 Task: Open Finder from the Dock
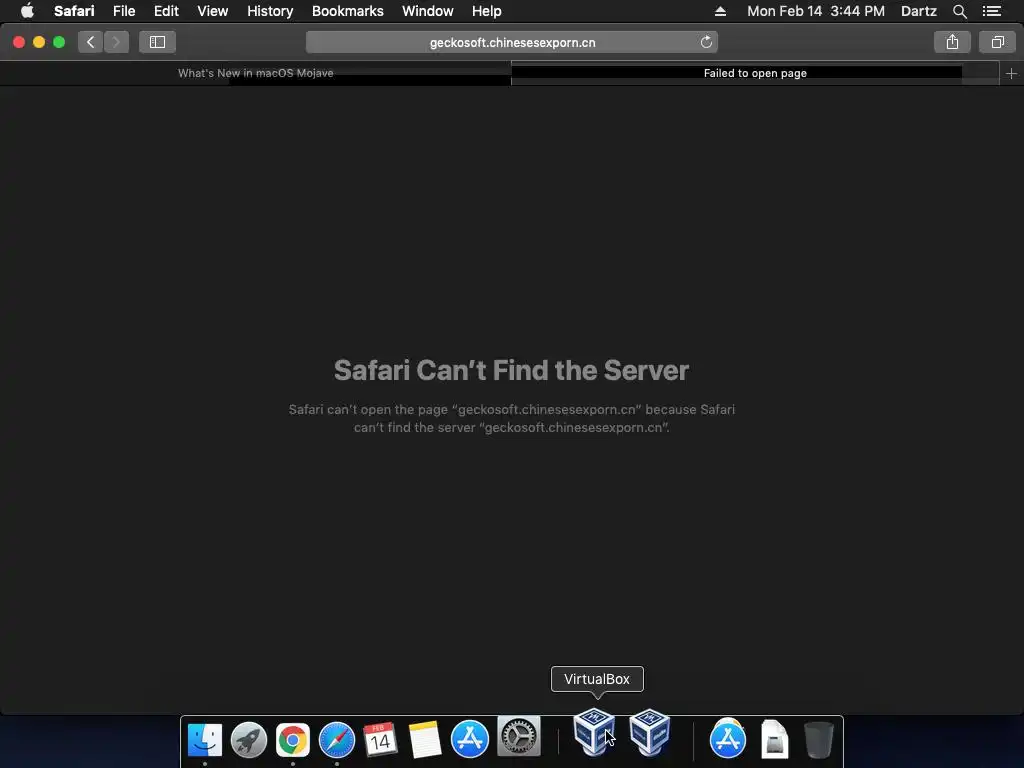click(205, 740)
